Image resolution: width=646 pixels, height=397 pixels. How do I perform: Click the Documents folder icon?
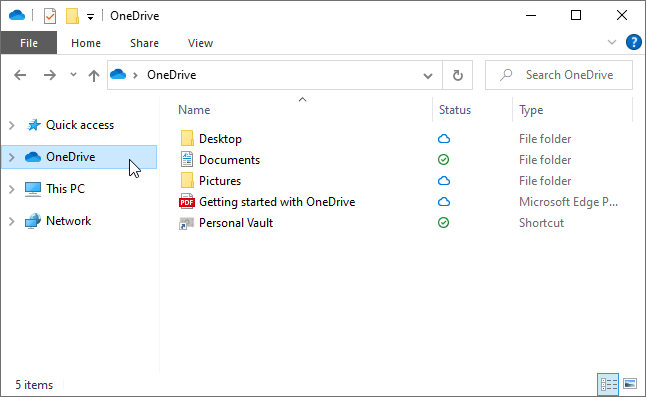click(x=187, y=159)
